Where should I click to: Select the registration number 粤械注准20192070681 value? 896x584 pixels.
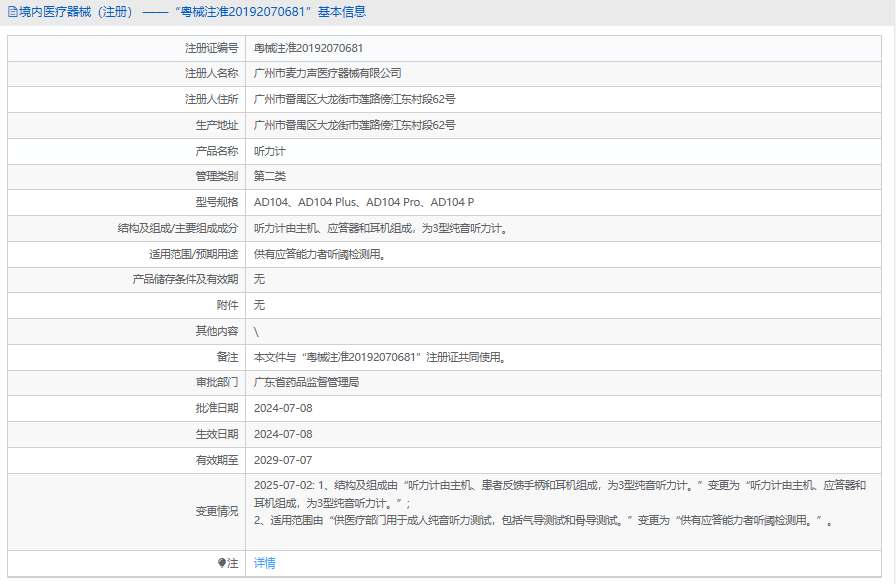309,49
